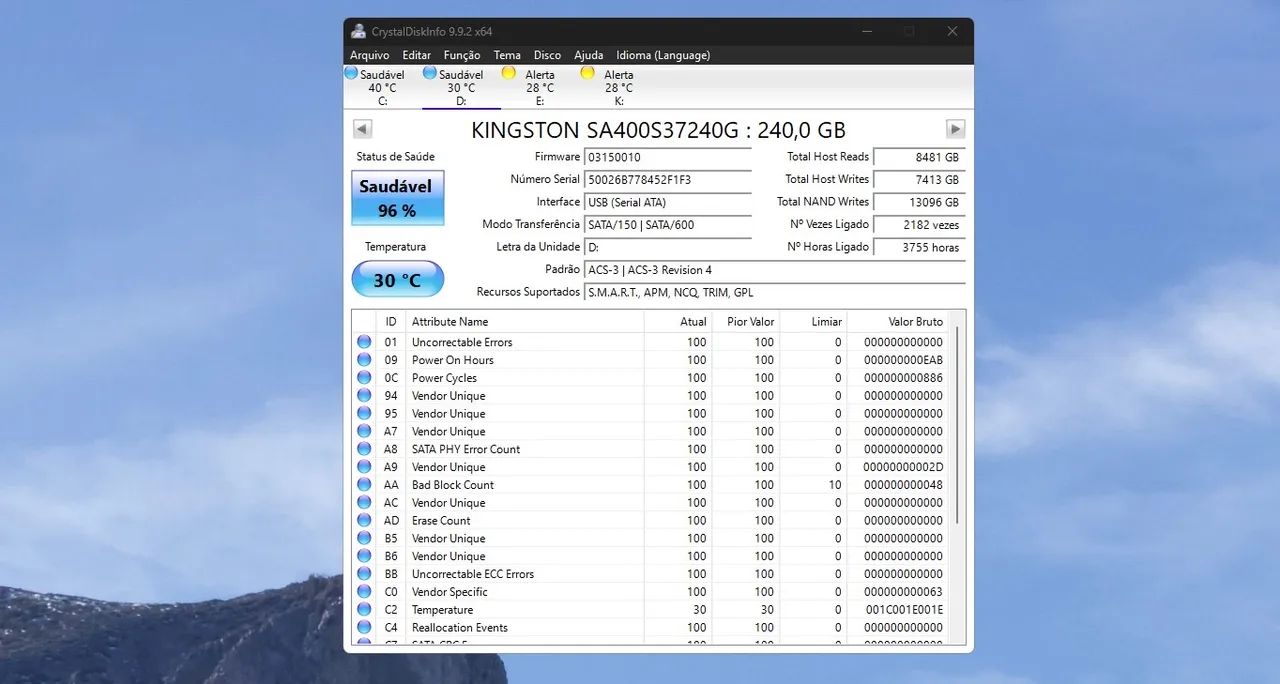Open the Ajuda menu
Screen dimensions: 1280x684
589,55
